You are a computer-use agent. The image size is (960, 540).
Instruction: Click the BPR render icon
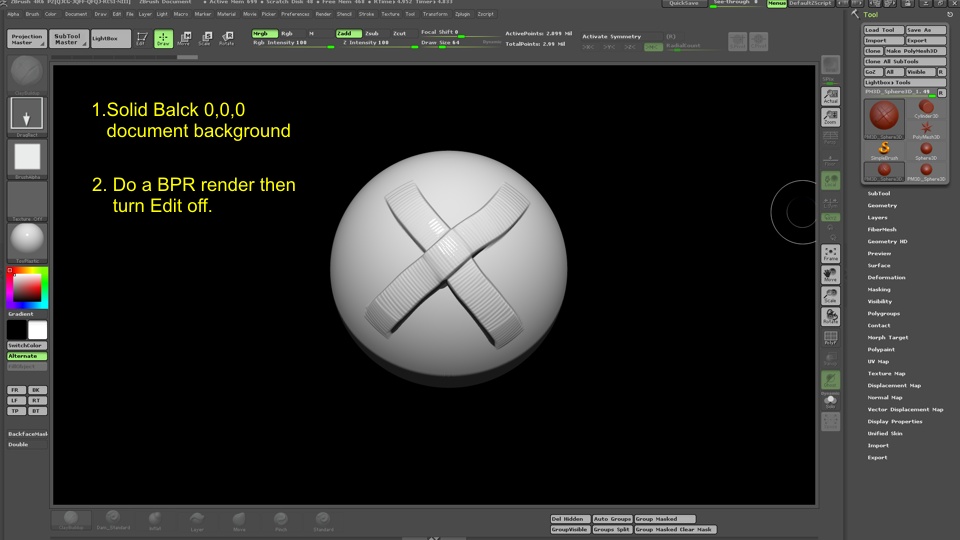(830, 65)
